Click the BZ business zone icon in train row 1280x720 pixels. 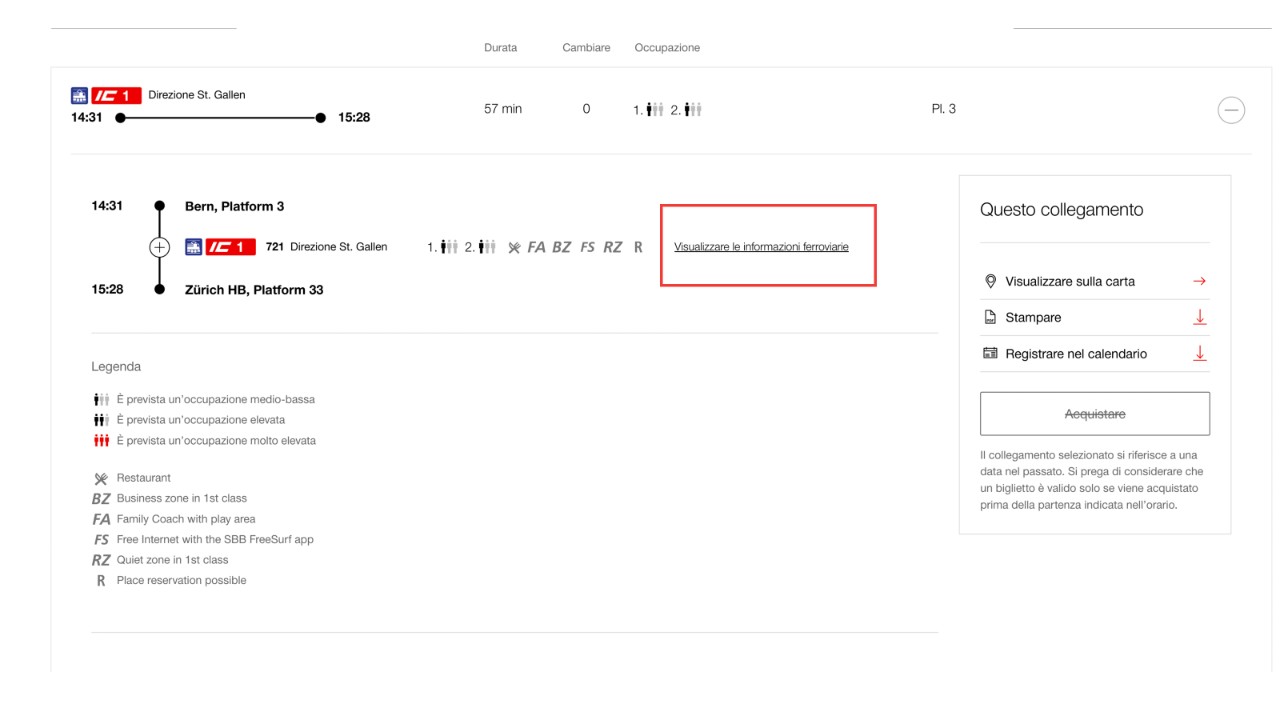561,247
